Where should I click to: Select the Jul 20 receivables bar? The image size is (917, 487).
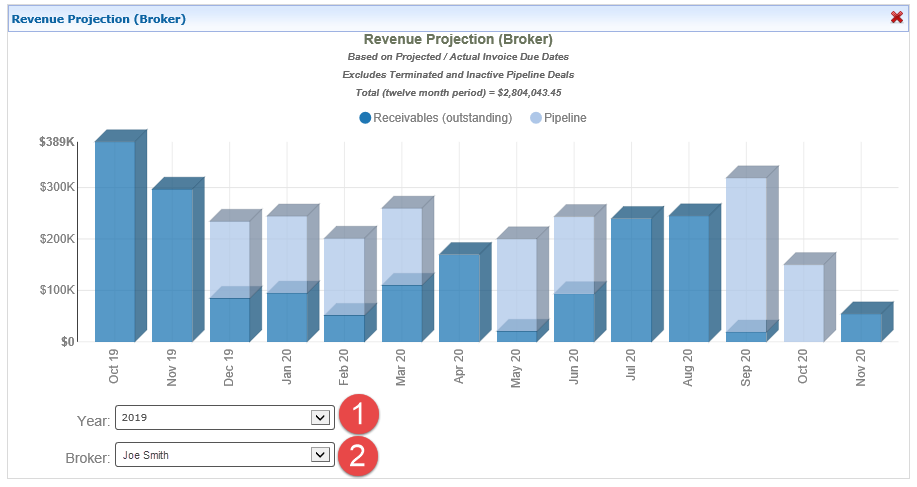[631, 280]
